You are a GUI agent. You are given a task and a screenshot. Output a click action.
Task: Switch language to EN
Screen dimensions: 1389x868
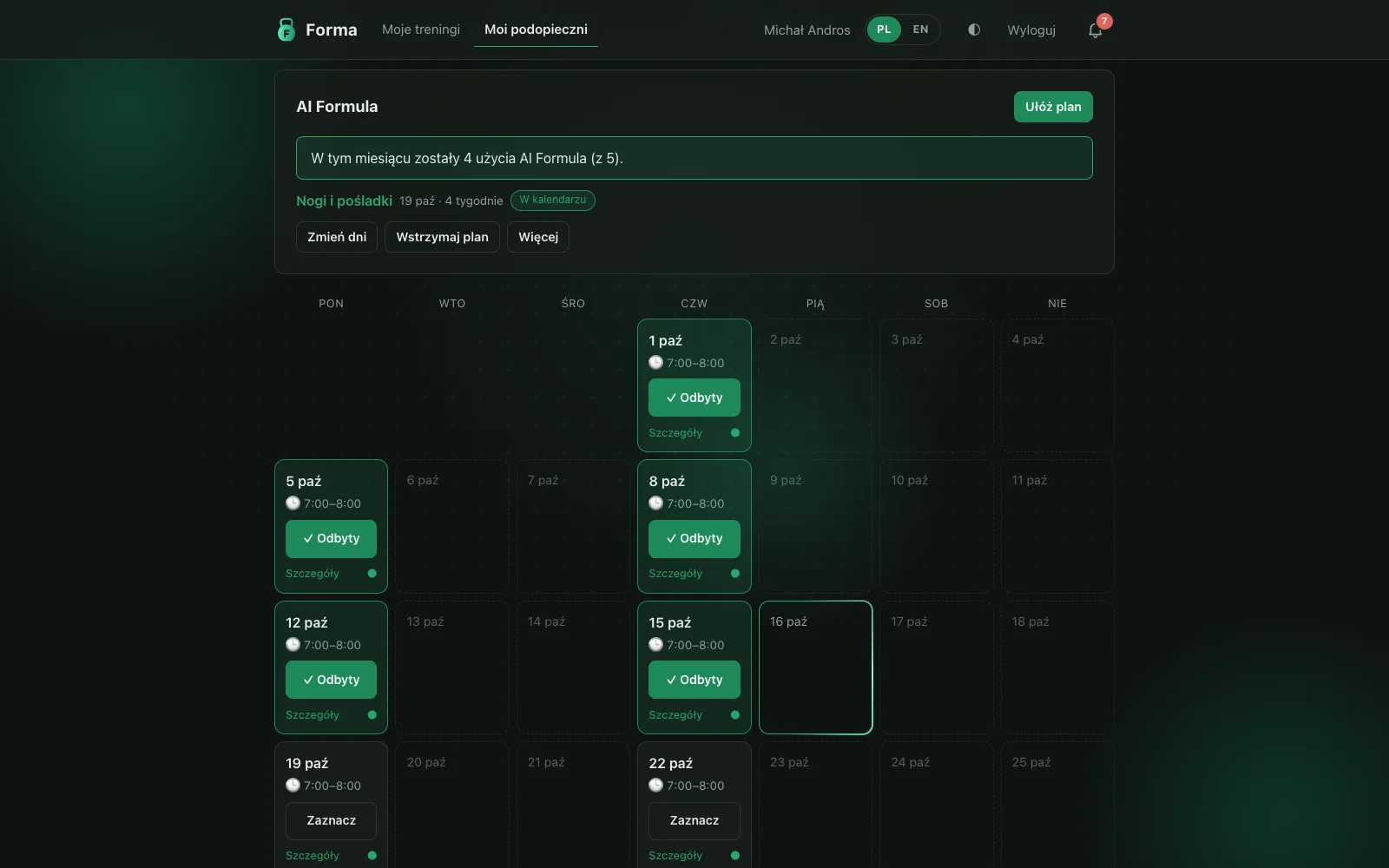(x=920, y=30)
